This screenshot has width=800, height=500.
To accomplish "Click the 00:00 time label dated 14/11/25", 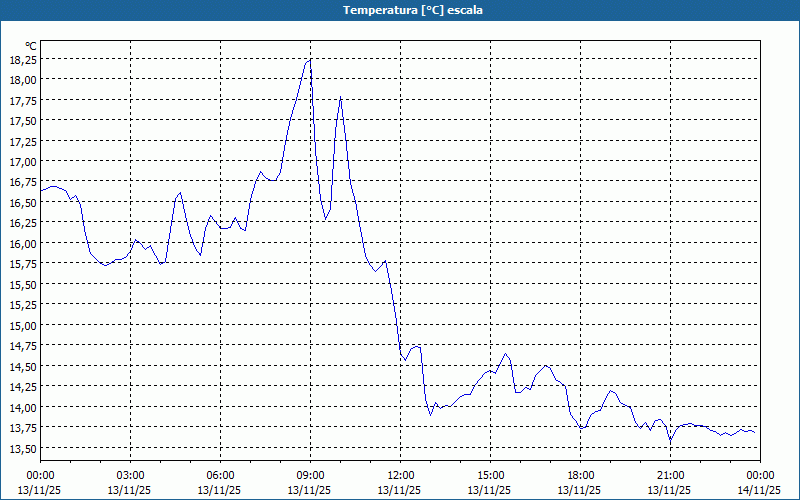I will pyautogui.click(x=760, y=476).
